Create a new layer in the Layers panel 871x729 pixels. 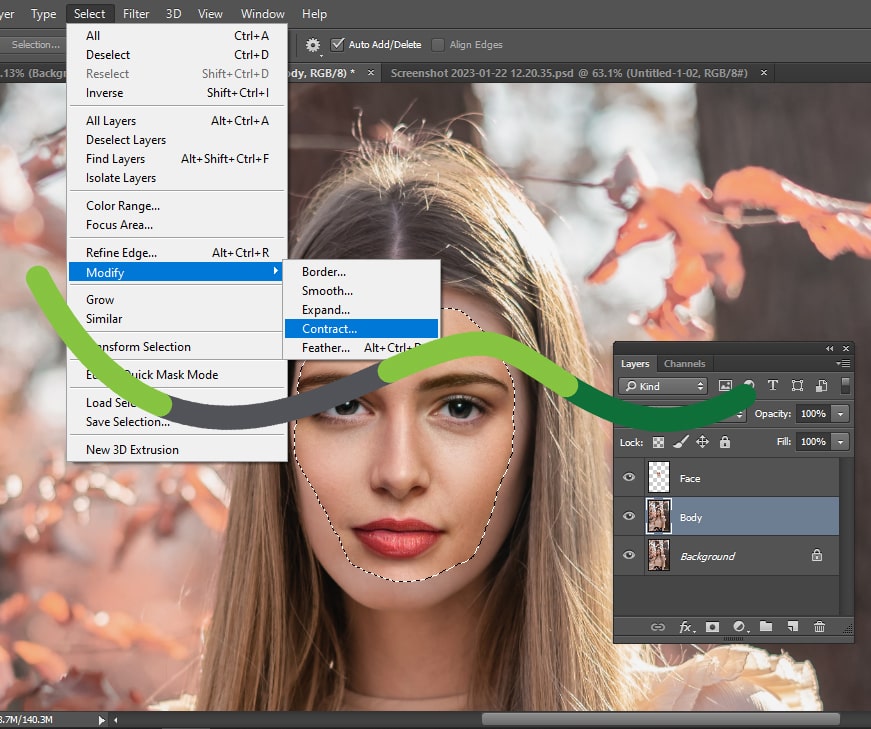click(792, 627)
